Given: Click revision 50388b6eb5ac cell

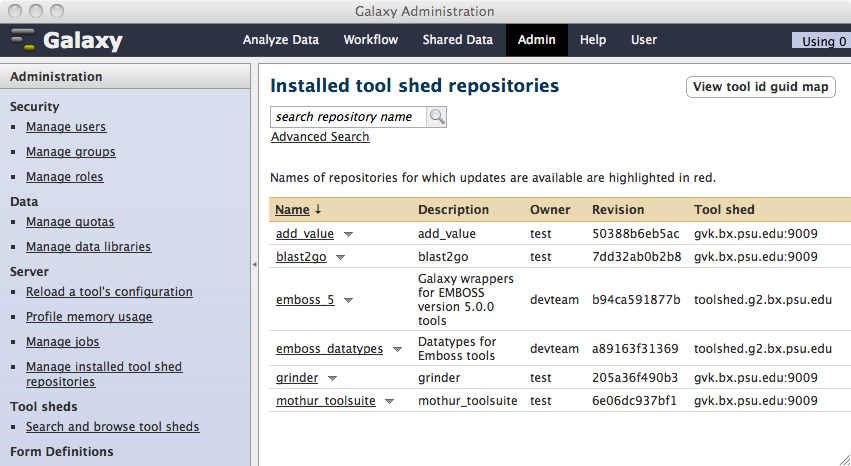Looking at the screenshot, I should (636, 234).
